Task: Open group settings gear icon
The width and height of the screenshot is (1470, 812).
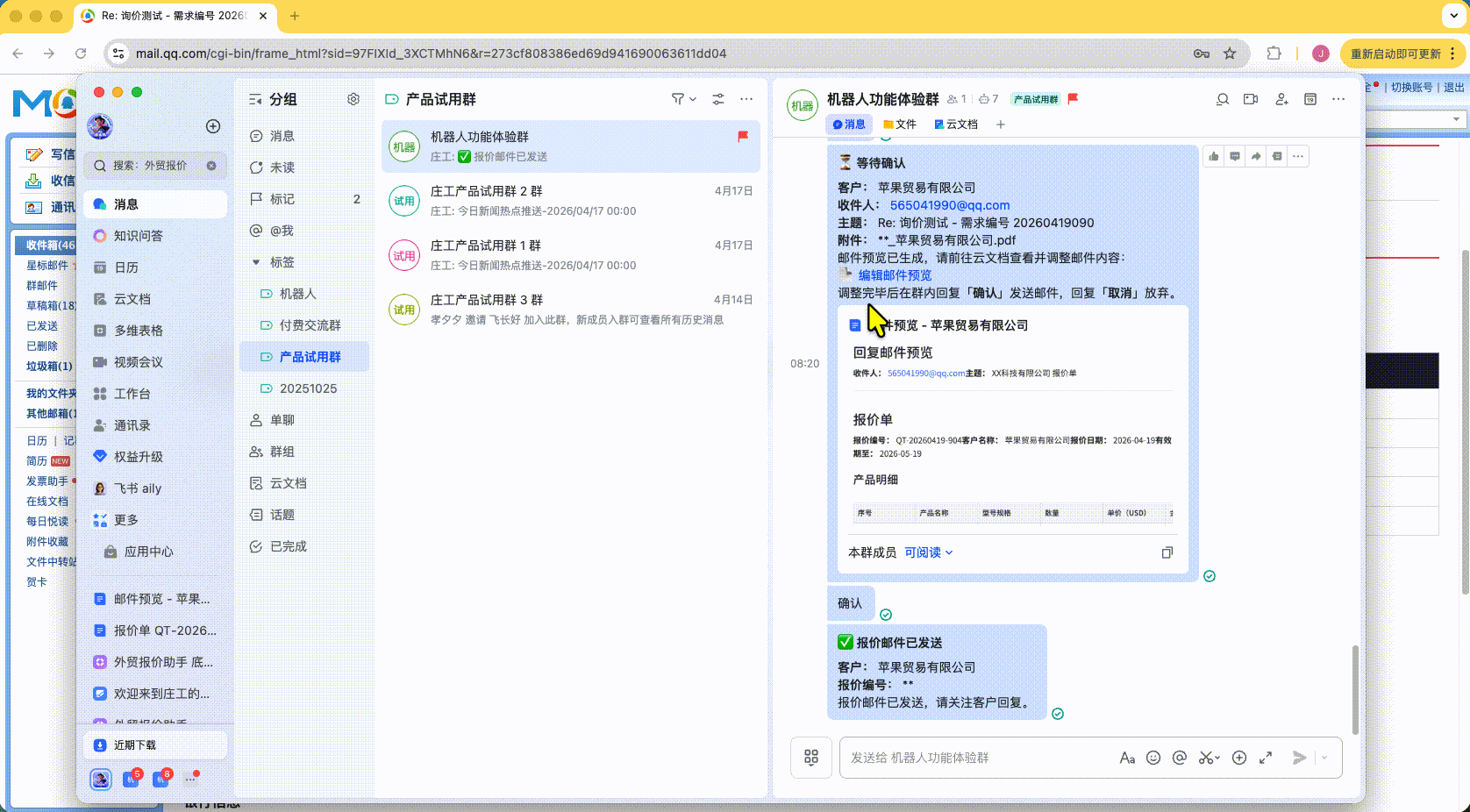Action: pos(353,99)
